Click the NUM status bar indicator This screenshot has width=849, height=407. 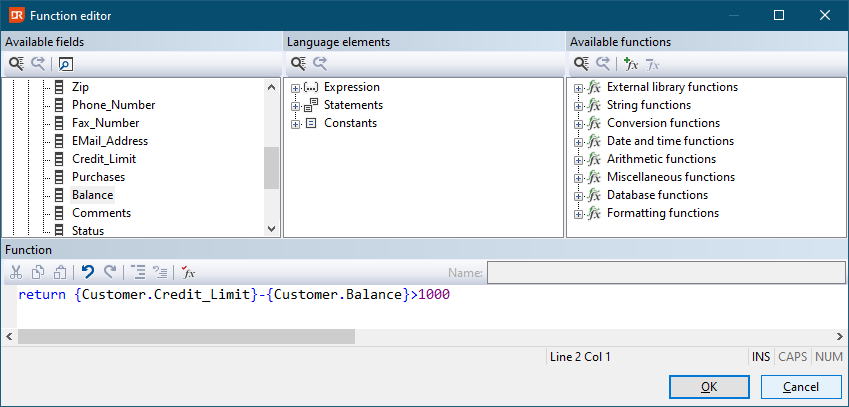click(829, 357)
